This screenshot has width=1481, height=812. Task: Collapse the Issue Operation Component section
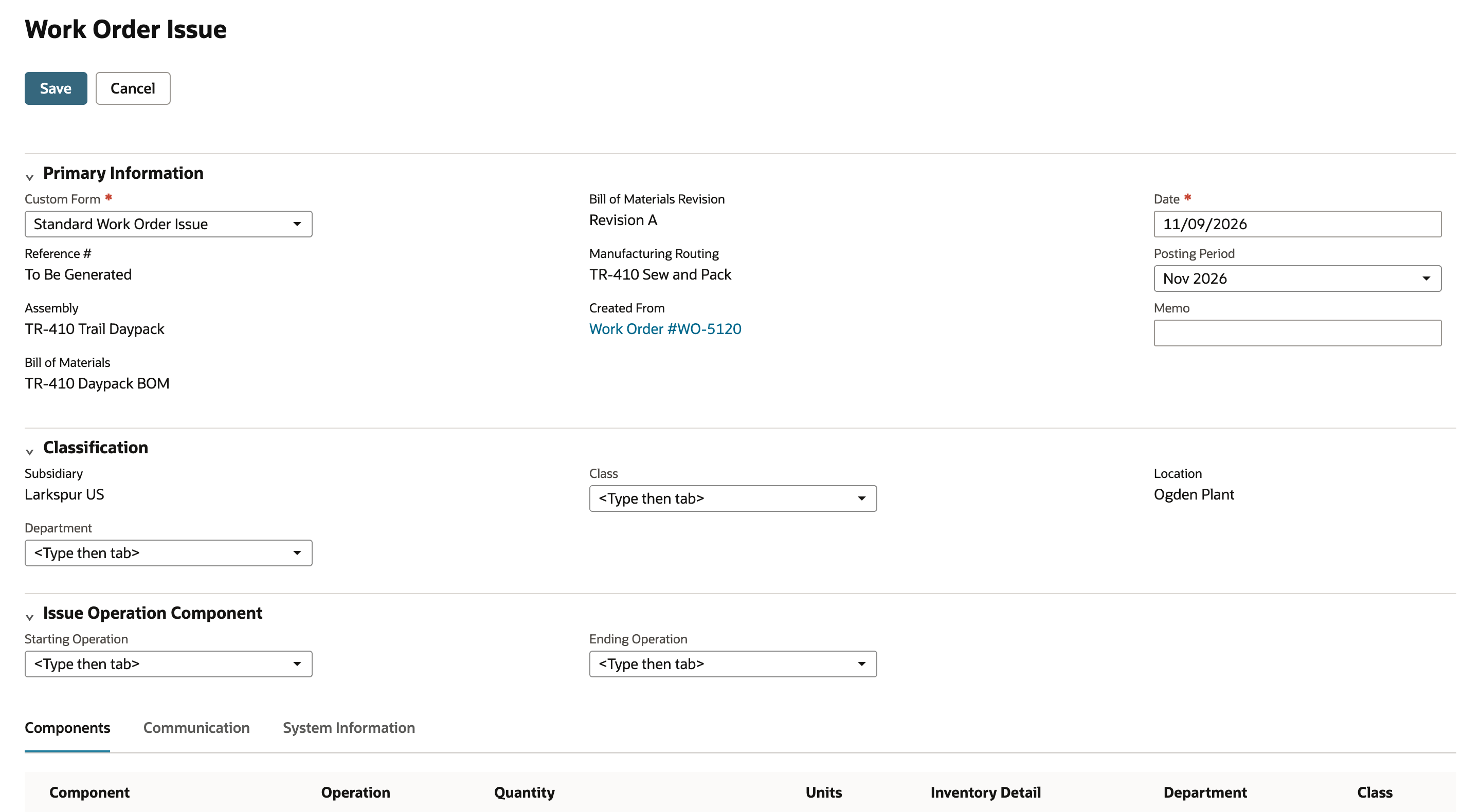pos(30,617)
